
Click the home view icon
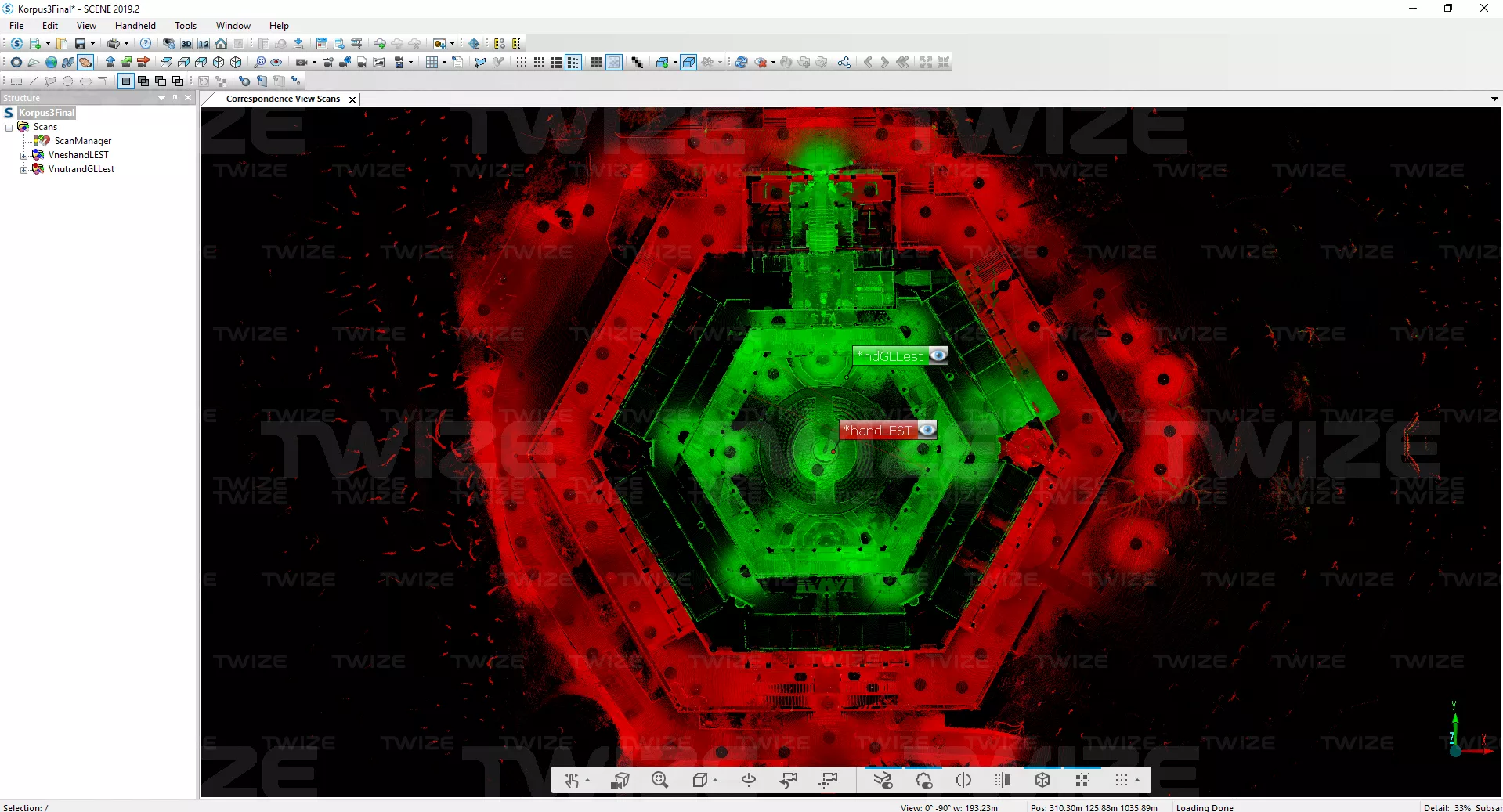tap(221, 44)
